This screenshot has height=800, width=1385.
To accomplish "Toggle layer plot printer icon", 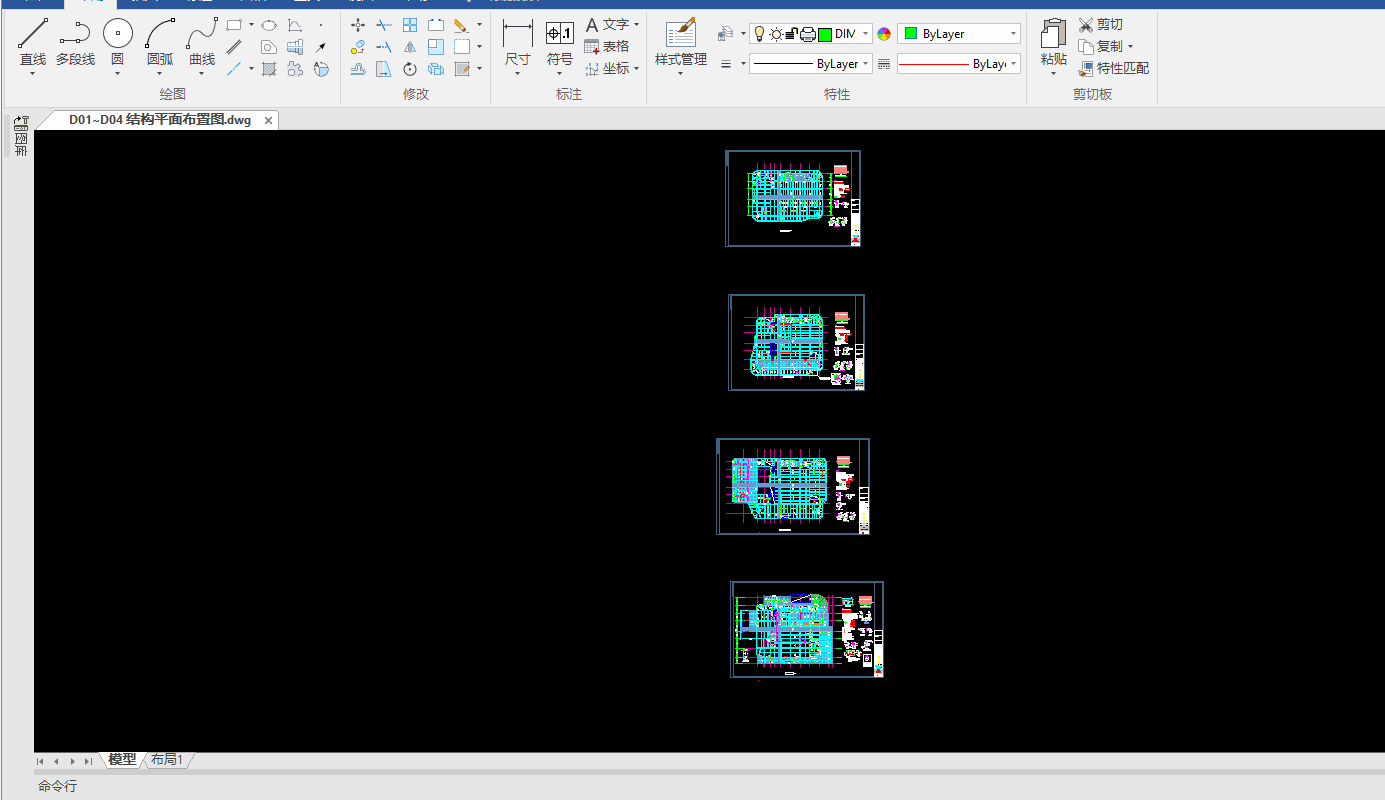I will 808,34.
